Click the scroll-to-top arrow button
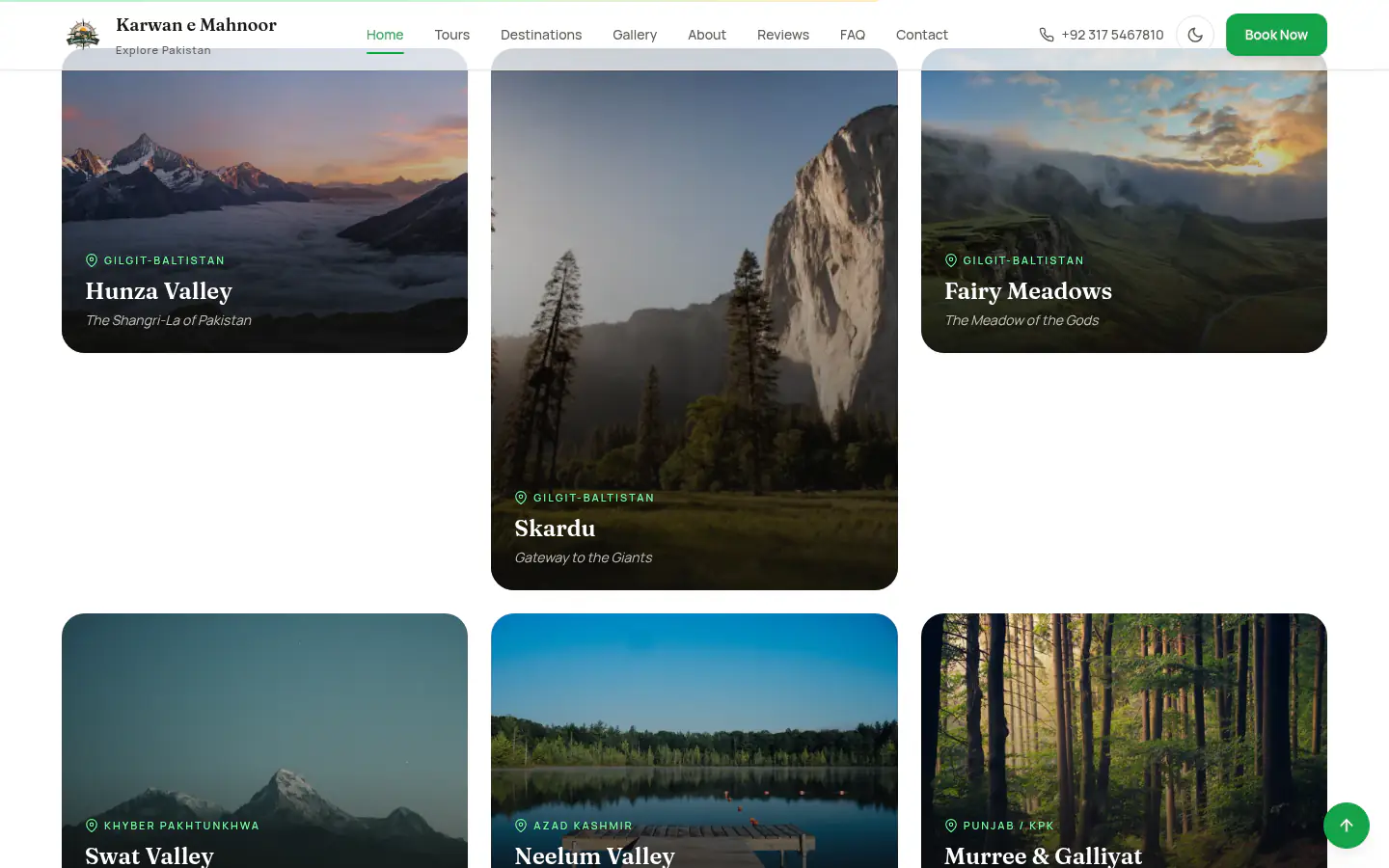 point(1347,826)
